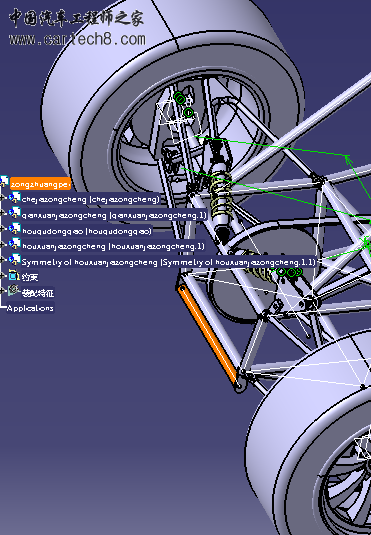Expand the qianxuanjiazongcheng tree node
Image resolution: width=371 pixels, height=535 pixels.
click(2, 213)
